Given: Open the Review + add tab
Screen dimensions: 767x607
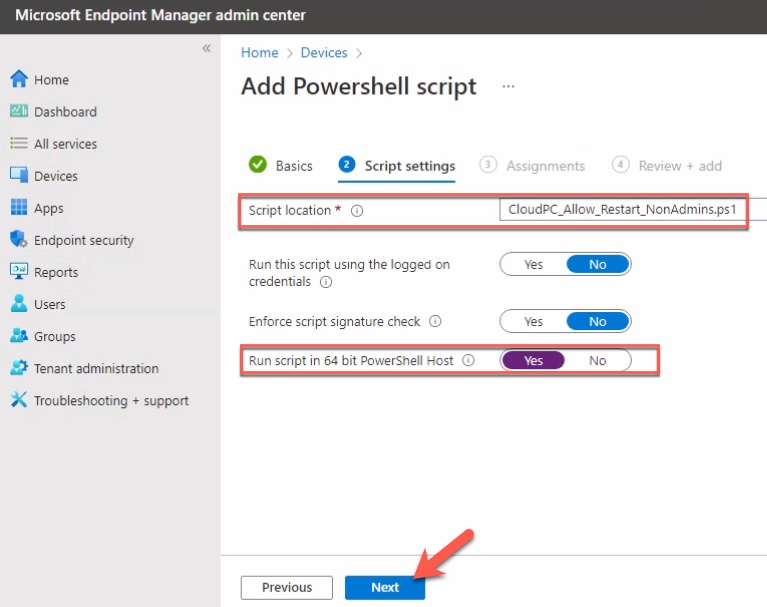Looking at the screenshot, I should pyautogui.click(x=667, y=166).
